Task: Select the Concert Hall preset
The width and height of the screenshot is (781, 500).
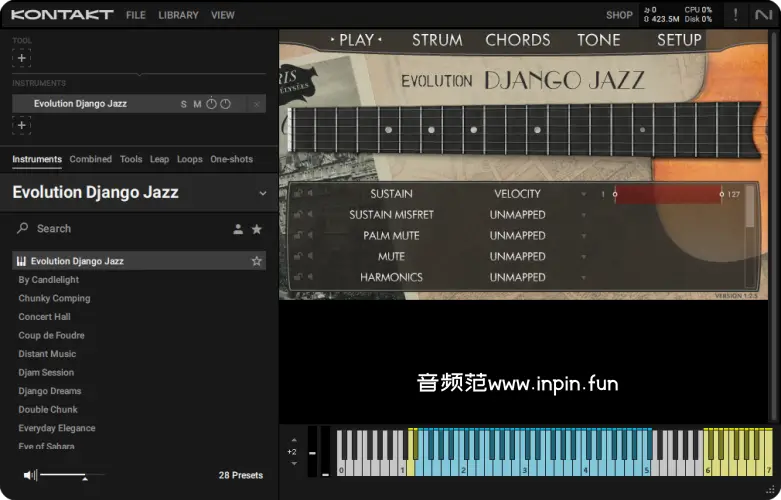Action: pos(44,317)
